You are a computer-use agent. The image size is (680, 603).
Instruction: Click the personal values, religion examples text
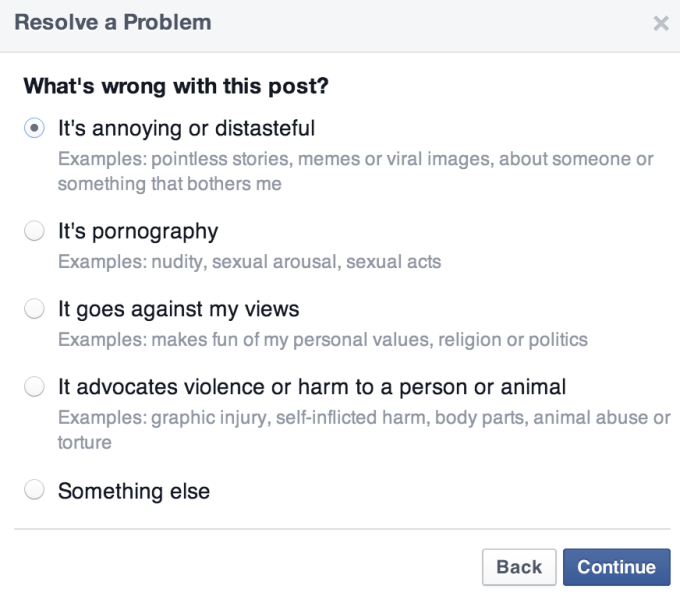tap(322, 339)
